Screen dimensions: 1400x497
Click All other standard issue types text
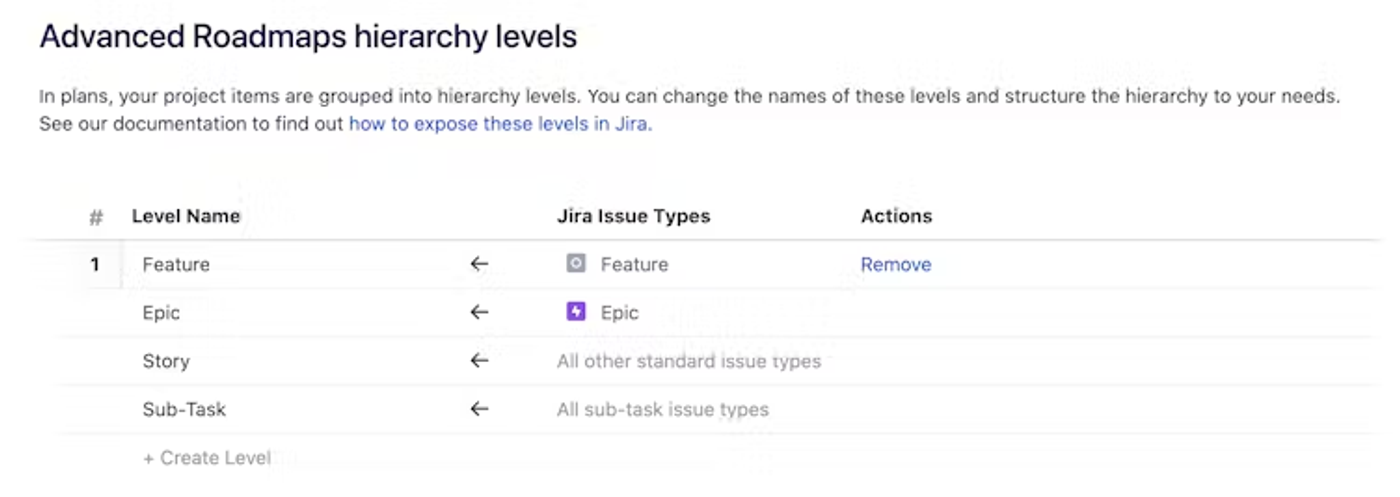[688, 361]
